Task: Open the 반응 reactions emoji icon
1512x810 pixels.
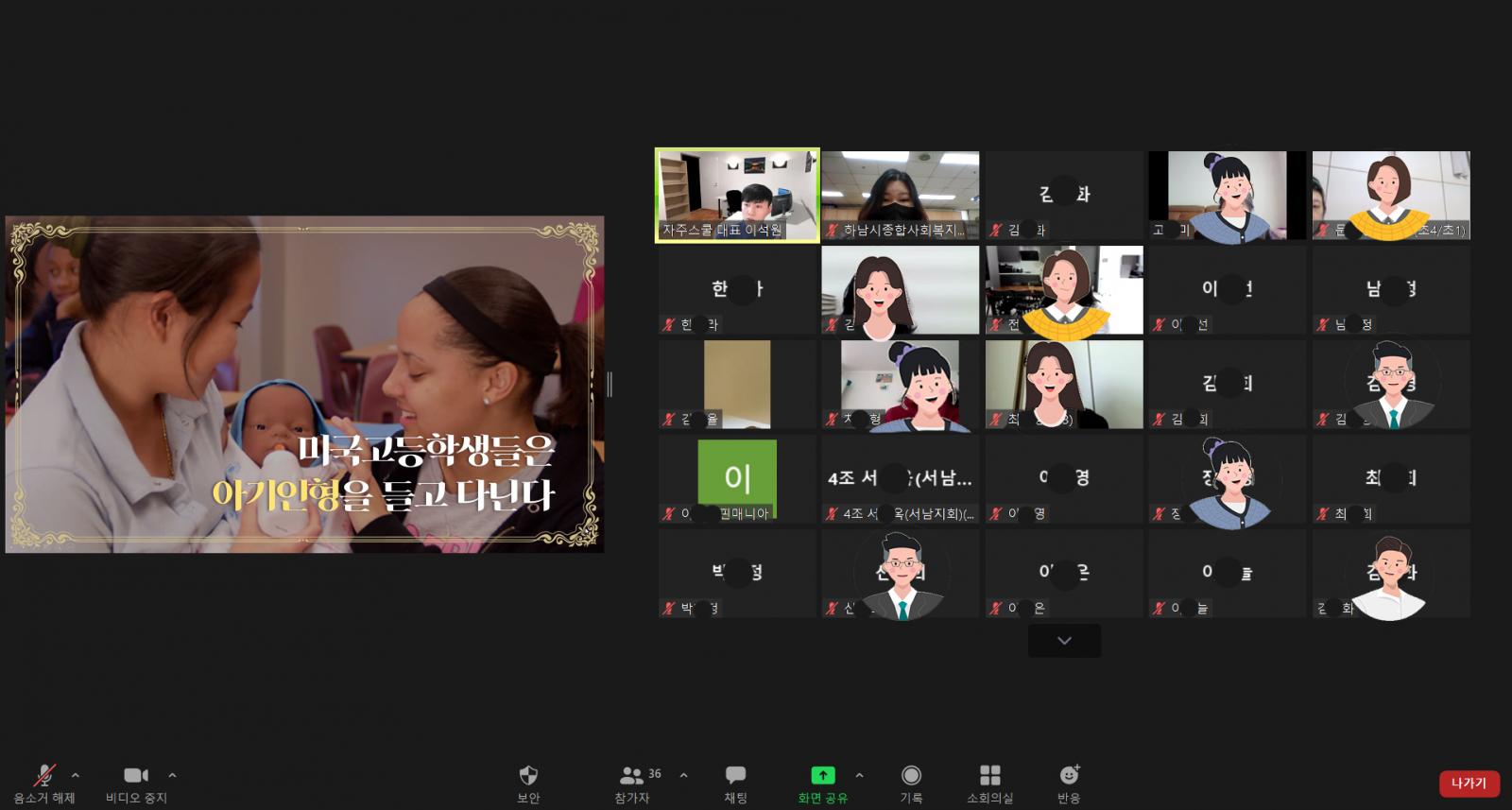Action: 1069,776
